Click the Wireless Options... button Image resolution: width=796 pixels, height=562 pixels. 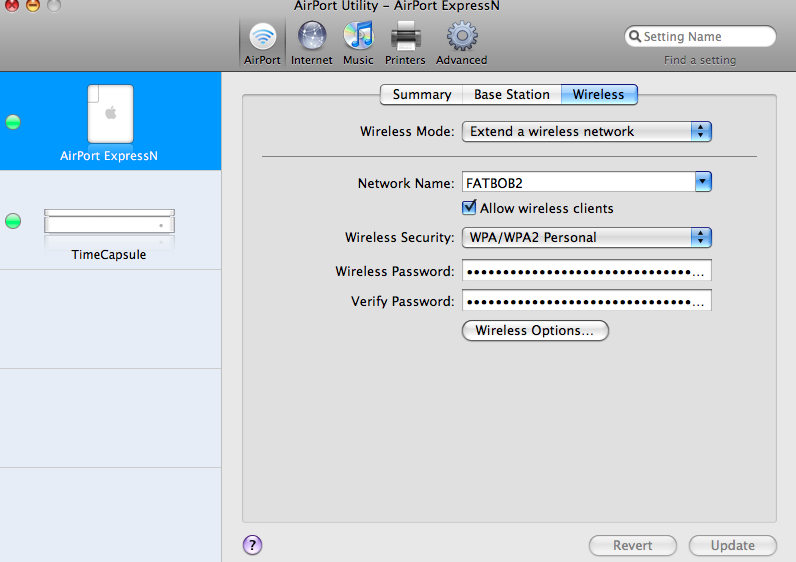(x=535, y=330)
